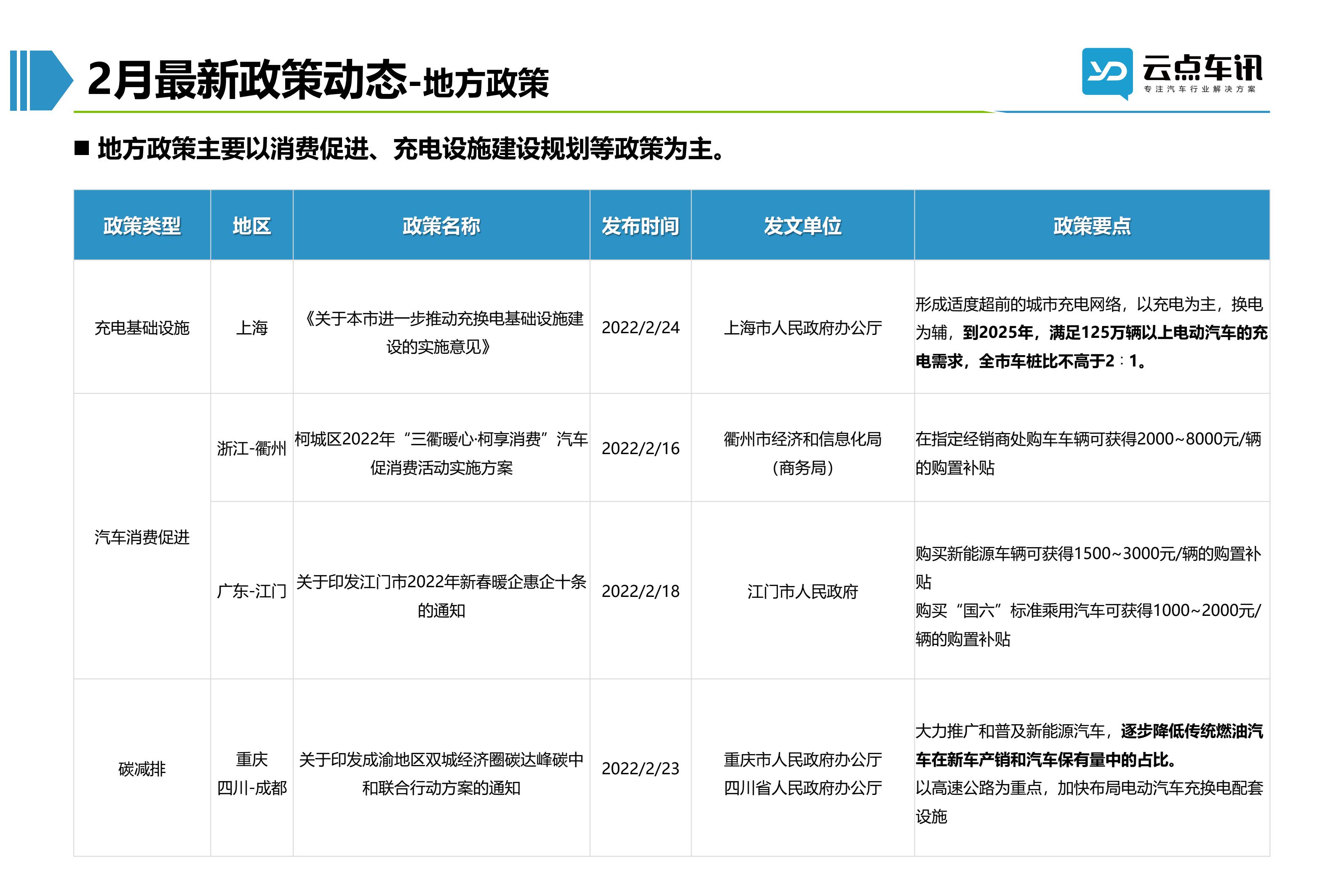The height and width of the screenshot is (896, 1344).
Task: Click the date cell '2022/2/16'
Action: pyautogui.click(x=640, y=448)
